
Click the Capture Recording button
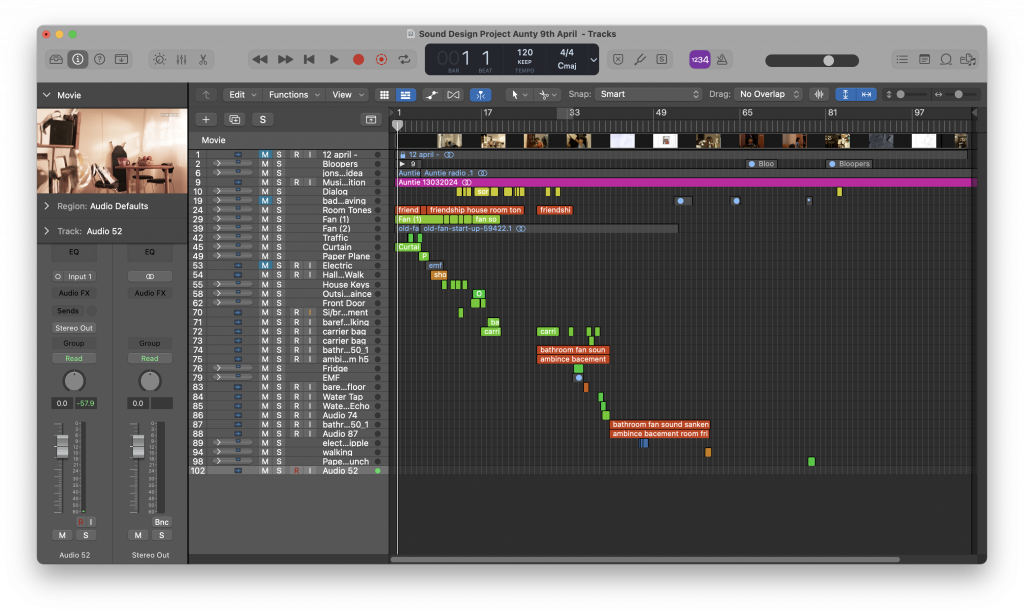point(381,59)
